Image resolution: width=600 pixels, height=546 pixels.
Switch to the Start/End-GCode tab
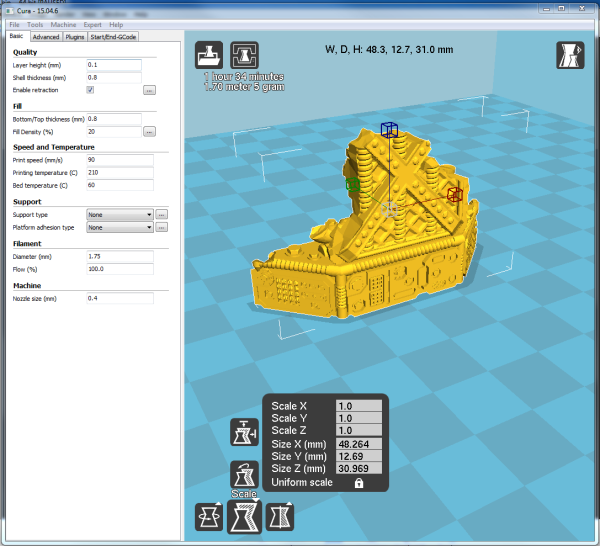tap(113, 37)
